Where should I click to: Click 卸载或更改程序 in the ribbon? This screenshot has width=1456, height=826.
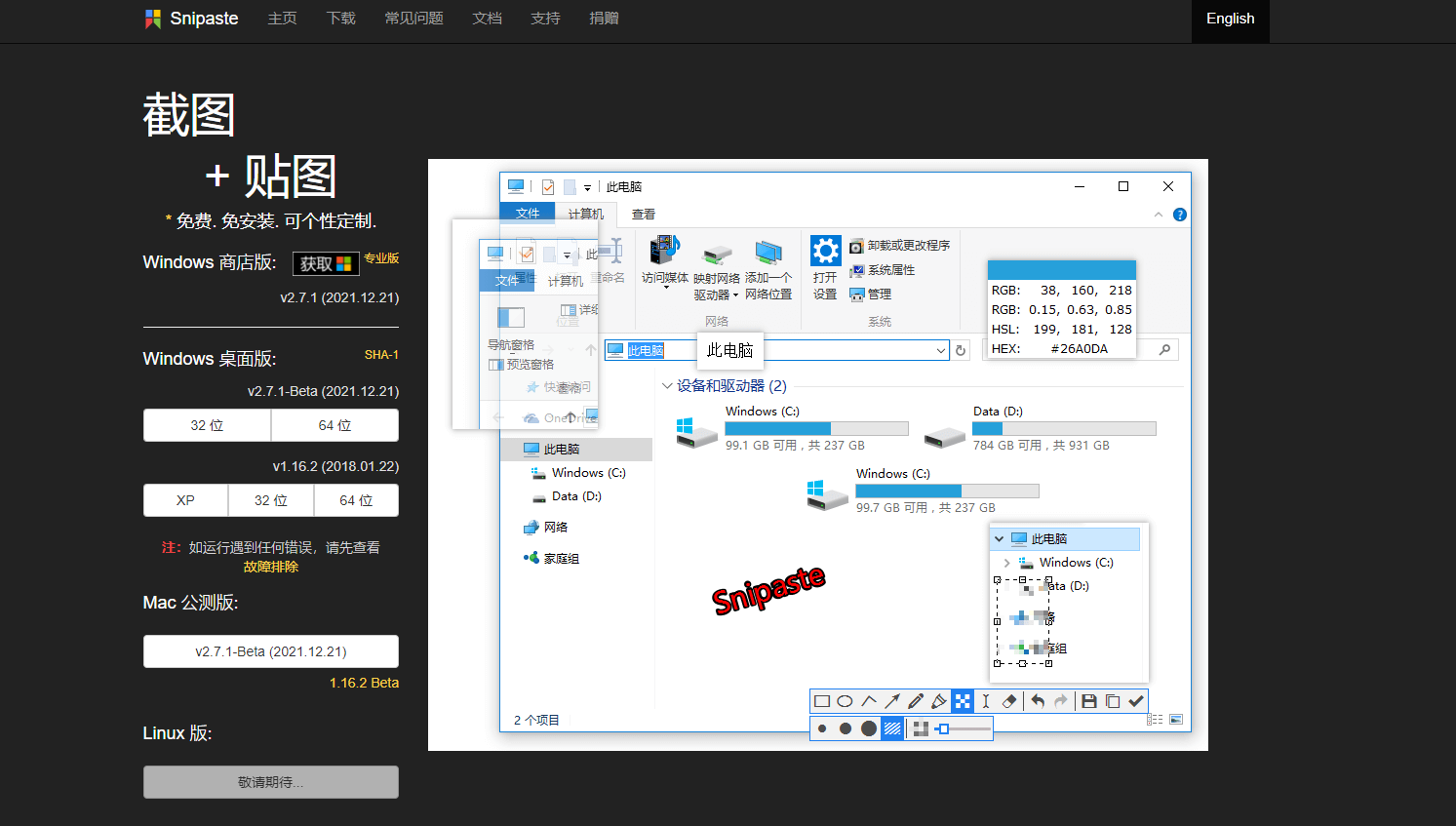click(x=899, y=246)
